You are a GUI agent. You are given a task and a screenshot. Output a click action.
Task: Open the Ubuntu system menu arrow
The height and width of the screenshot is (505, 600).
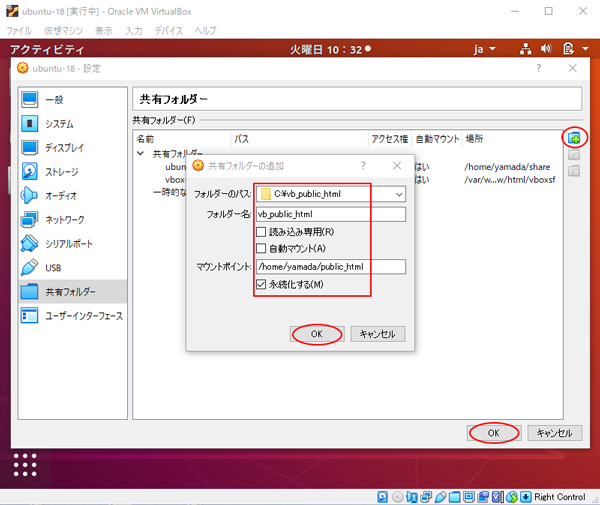pyautogui.click(x=585, y=49)
